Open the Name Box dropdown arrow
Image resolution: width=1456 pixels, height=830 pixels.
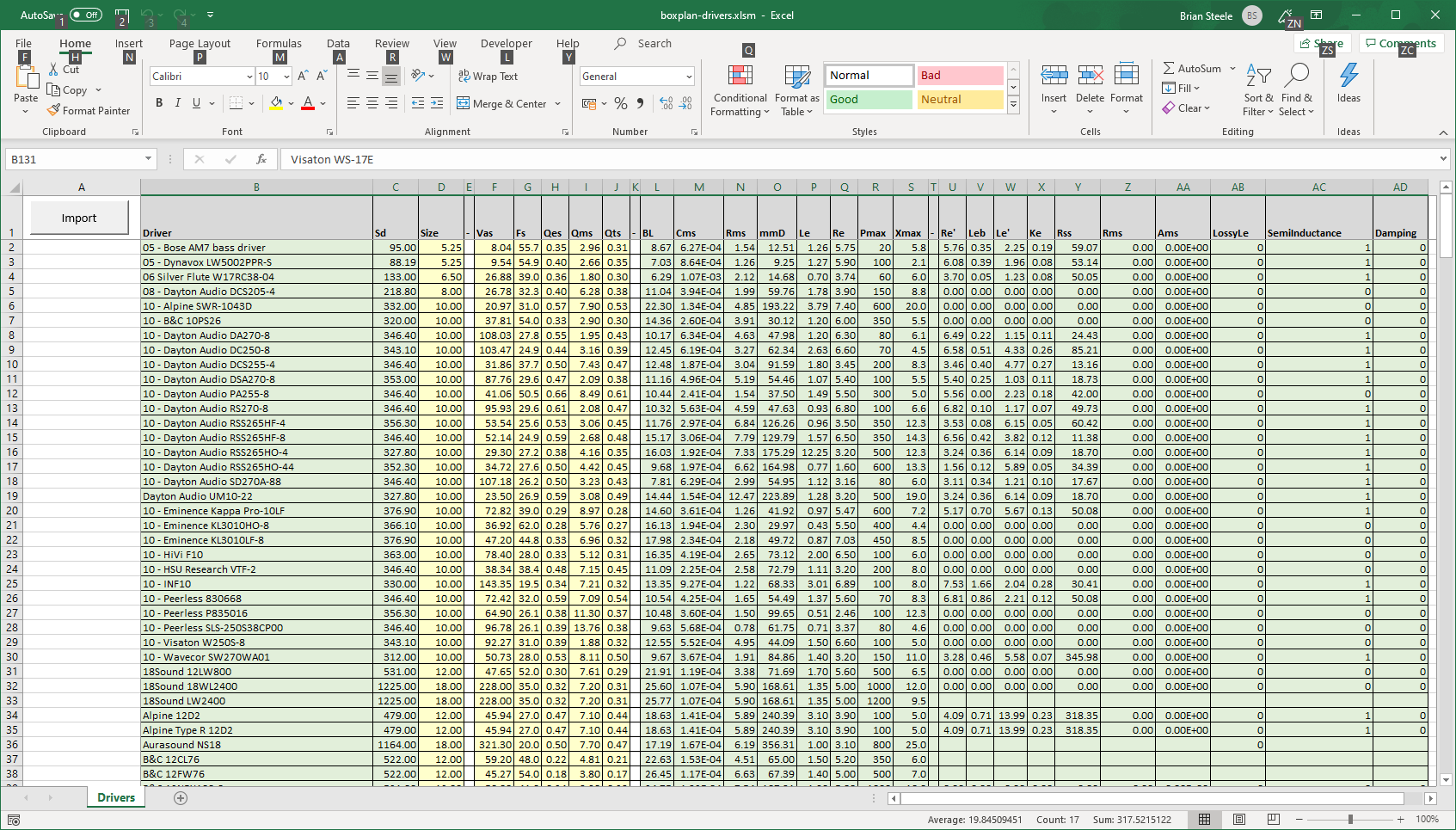148,158
